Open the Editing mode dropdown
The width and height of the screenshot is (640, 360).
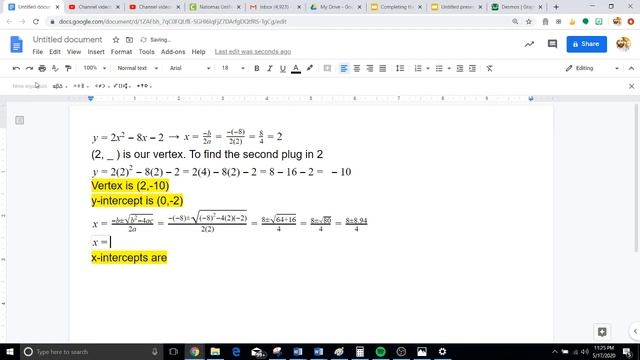(592, 68)
